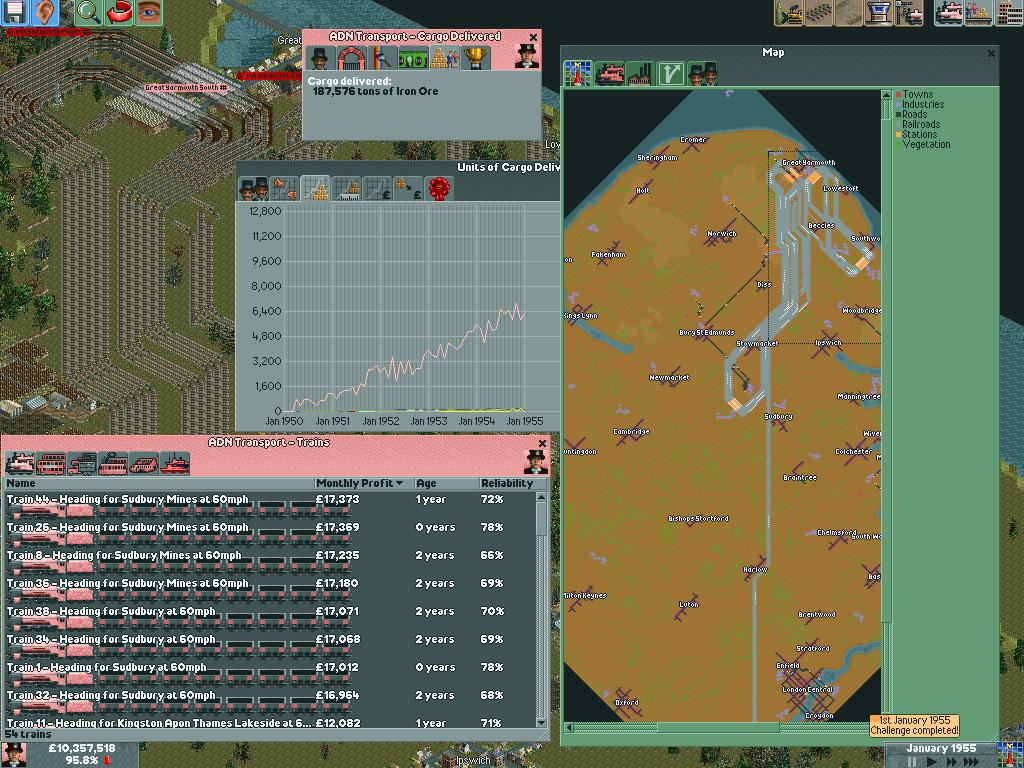Select Train 11 heading for Kingston
Screen dimensions: 1024x768
[x=270, y=722]
